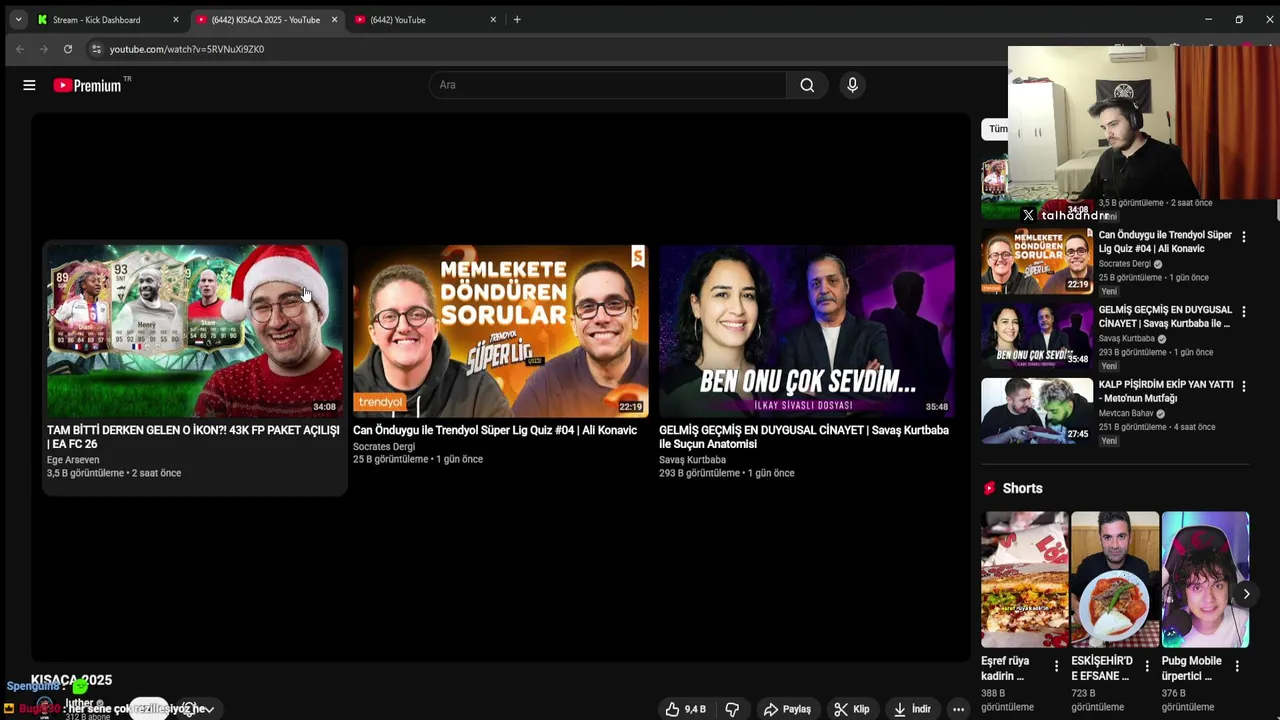Open sidebar title KALP PİŞİRDİM EKİP YAN YATTI
The image size is (1280, 720).
pos(1165,391)
